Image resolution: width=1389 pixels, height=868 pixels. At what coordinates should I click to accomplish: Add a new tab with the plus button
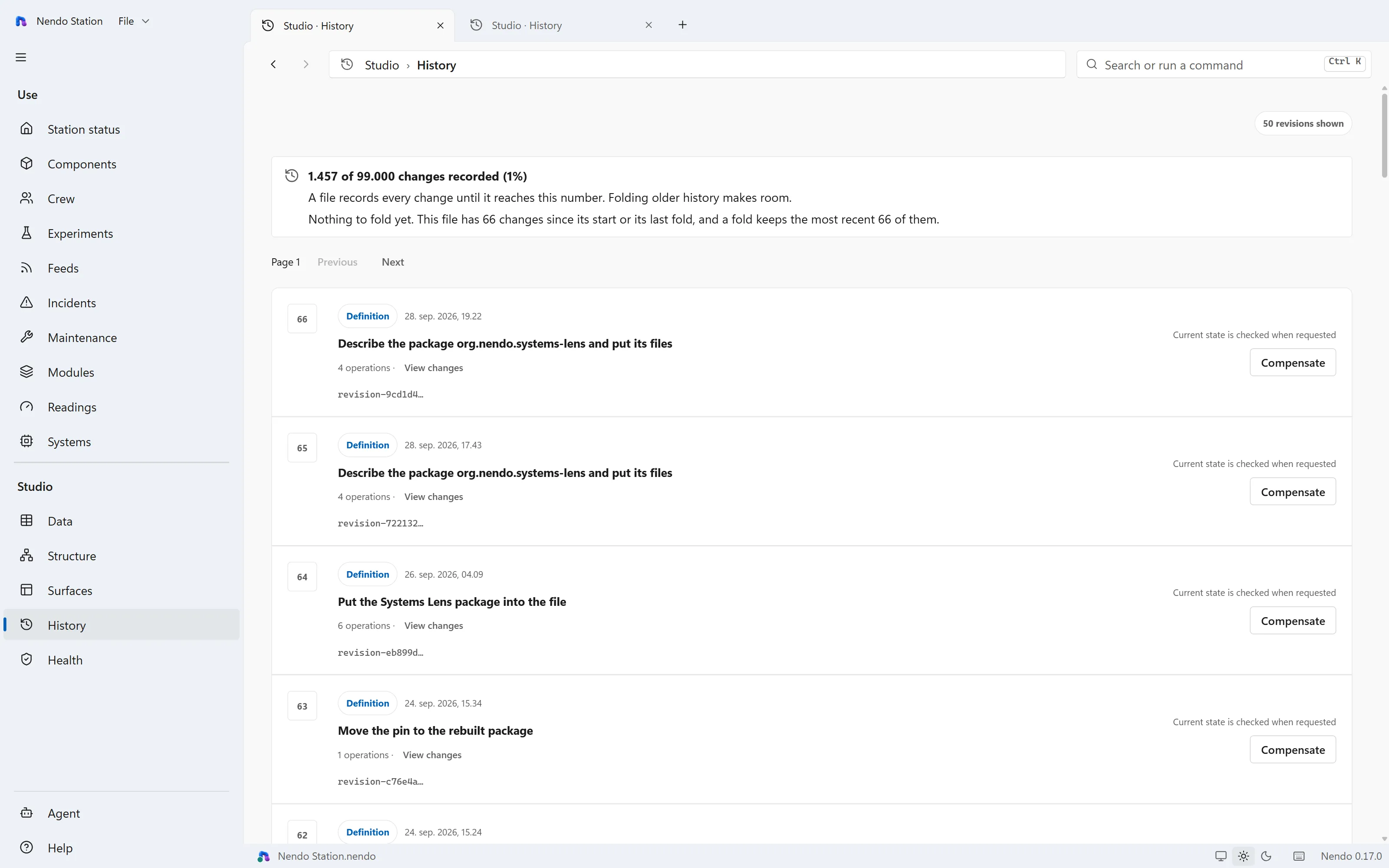tap(682, 25)
